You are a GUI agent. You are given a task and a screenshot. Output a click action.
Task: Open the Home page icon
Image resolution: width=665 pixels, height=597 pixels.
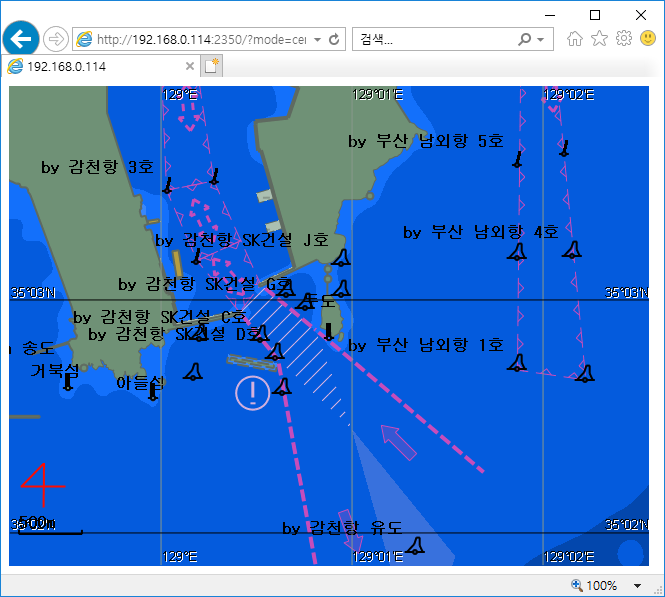pos(575,39)
